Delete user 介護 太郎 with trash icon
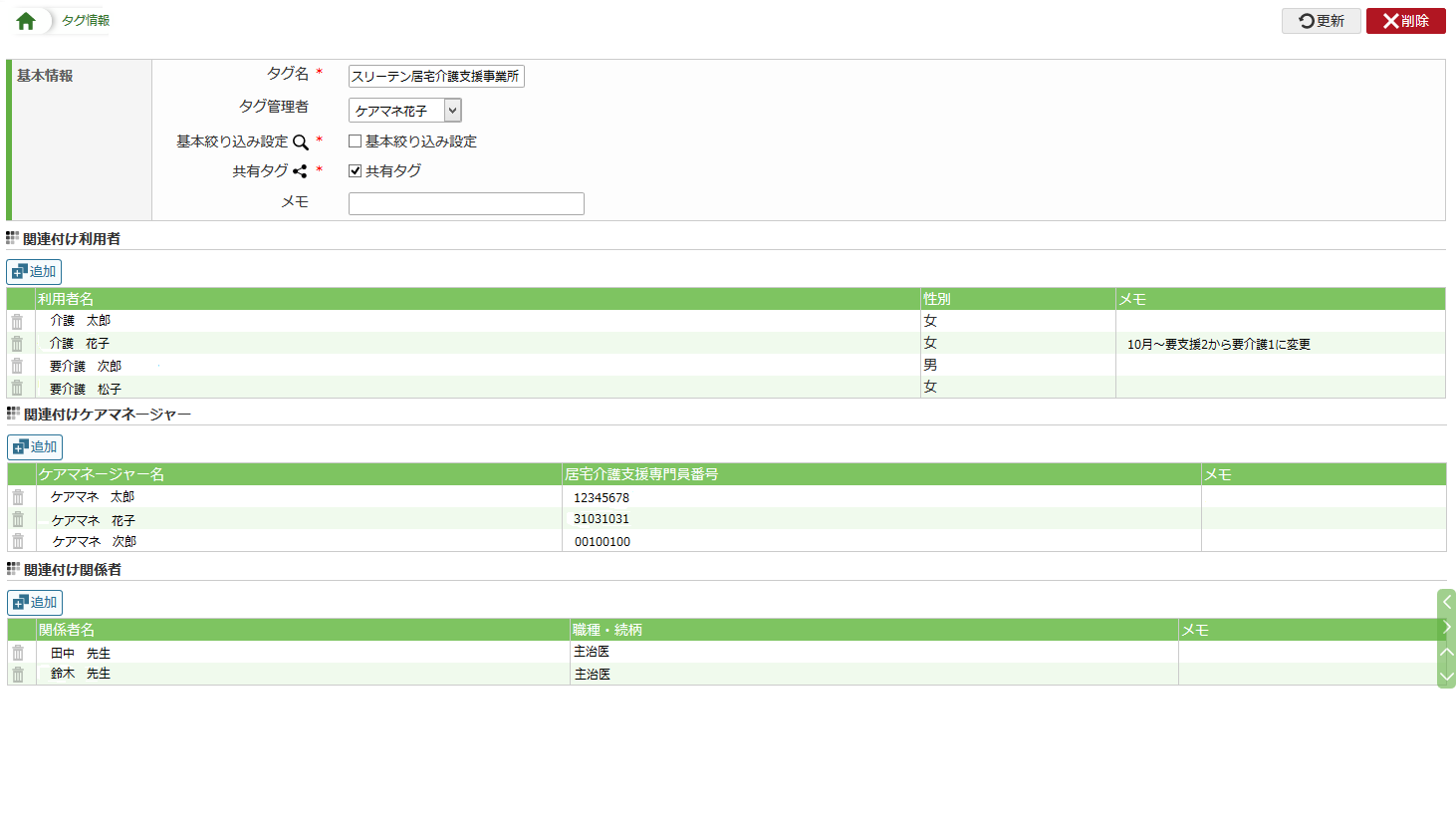This screenshot has height=838, width=1456. pos(17,321)
